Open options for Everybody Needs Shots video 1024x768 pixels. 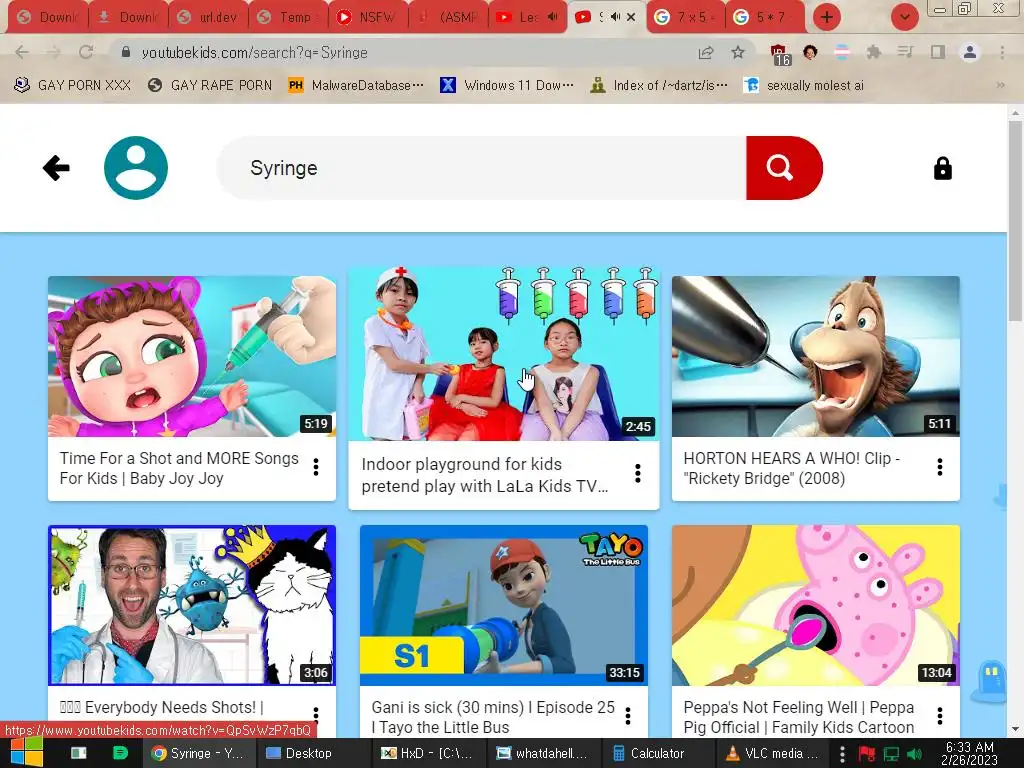coord(316,715)
